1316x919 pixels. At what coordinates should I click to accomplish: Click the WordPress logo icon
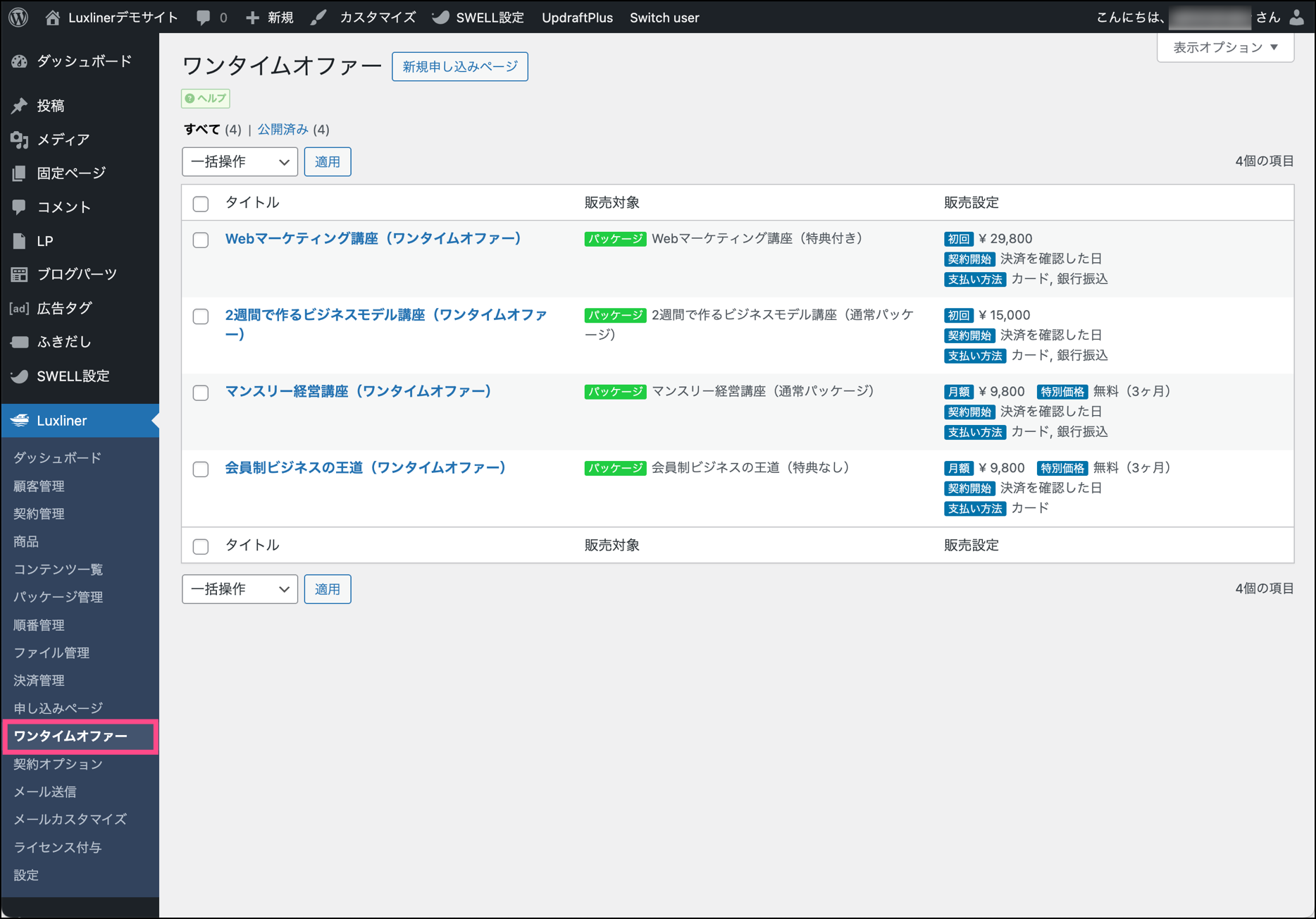point(19,17)
